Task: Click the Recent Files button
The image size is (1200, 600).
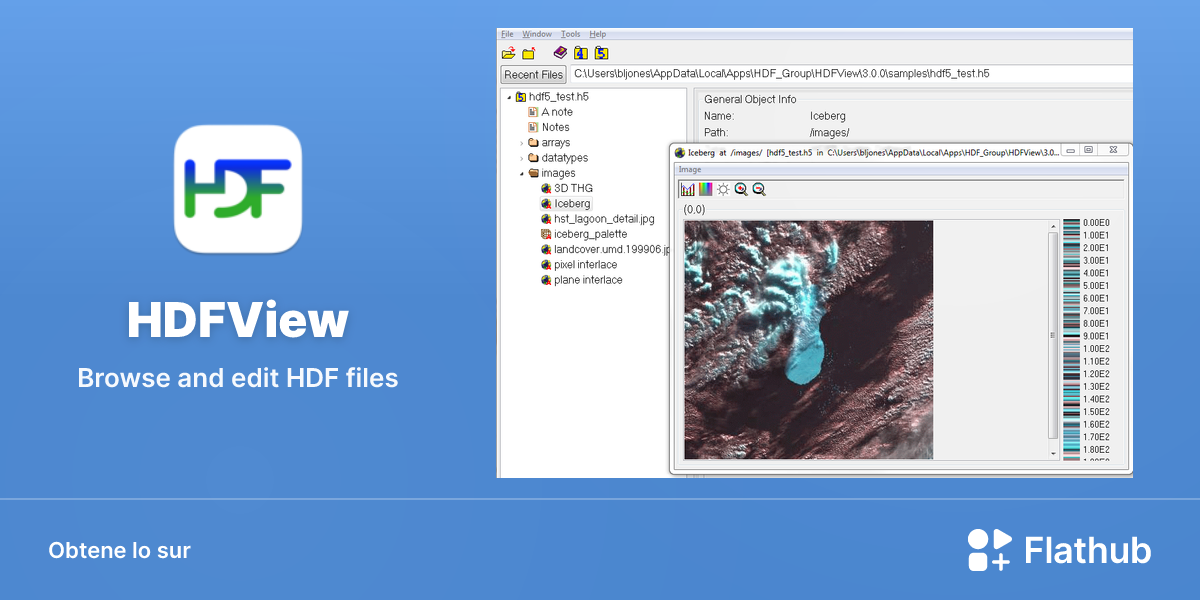Action: pos(534,74)
